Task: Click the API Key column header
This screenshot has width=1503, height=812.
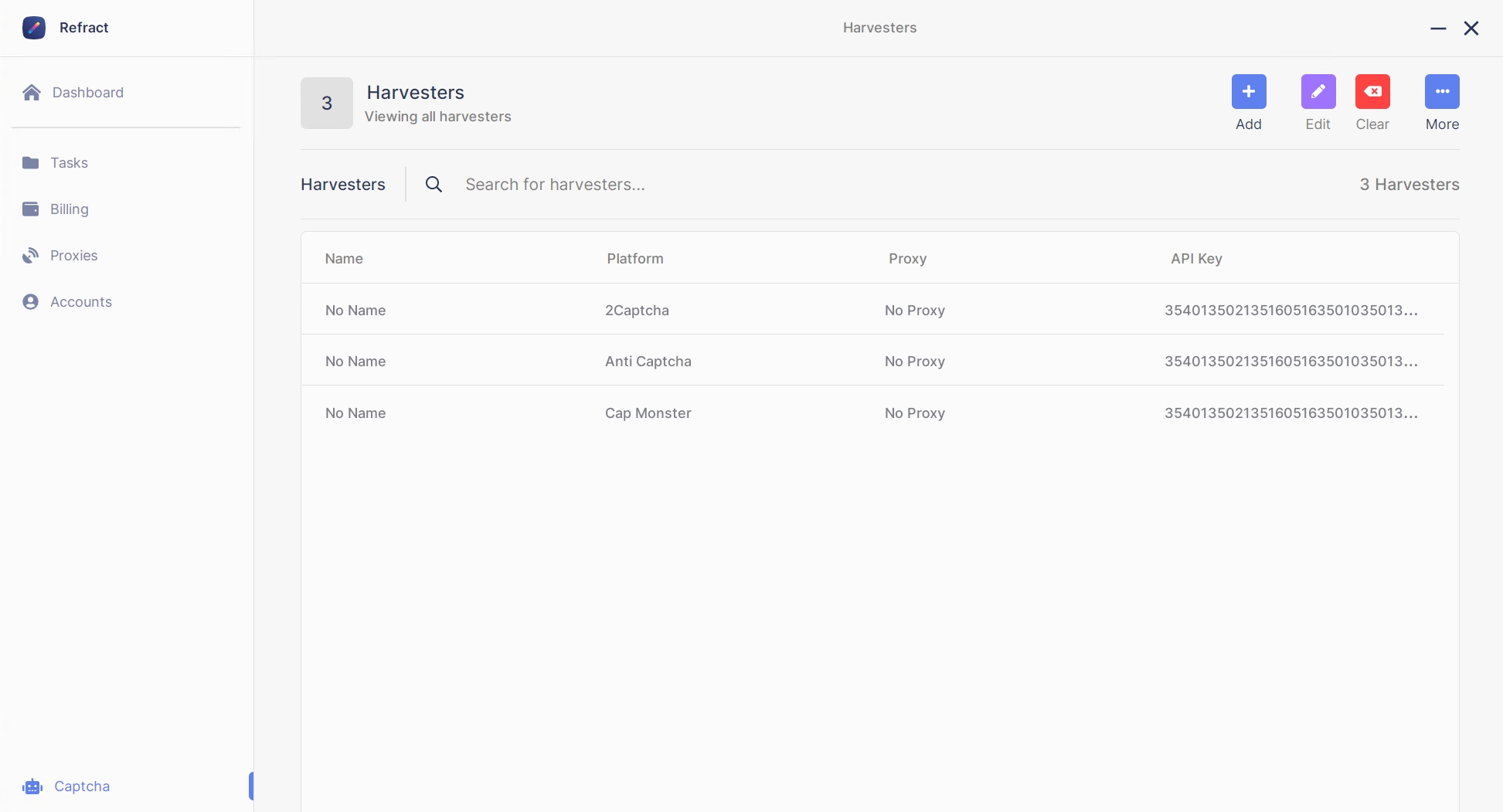Action: click(1195, 259)
